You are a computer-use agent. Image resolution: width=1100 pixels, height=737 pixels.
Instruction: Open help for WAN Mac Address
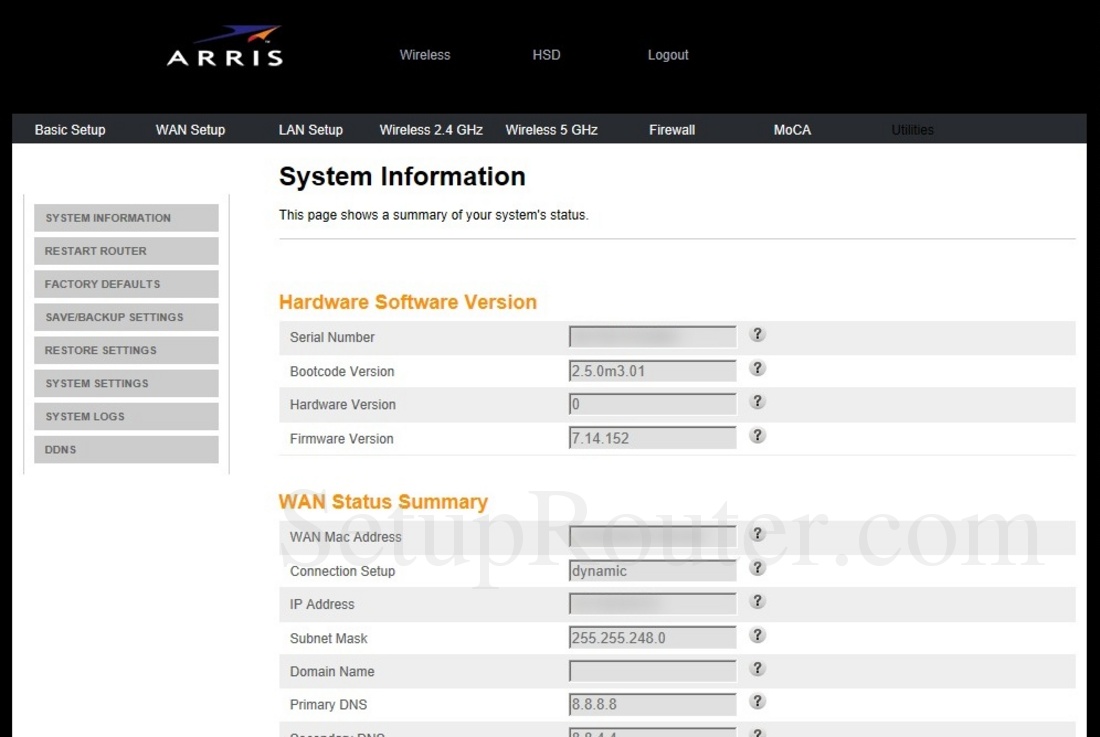pyautogui.click(x=757, y=534)
